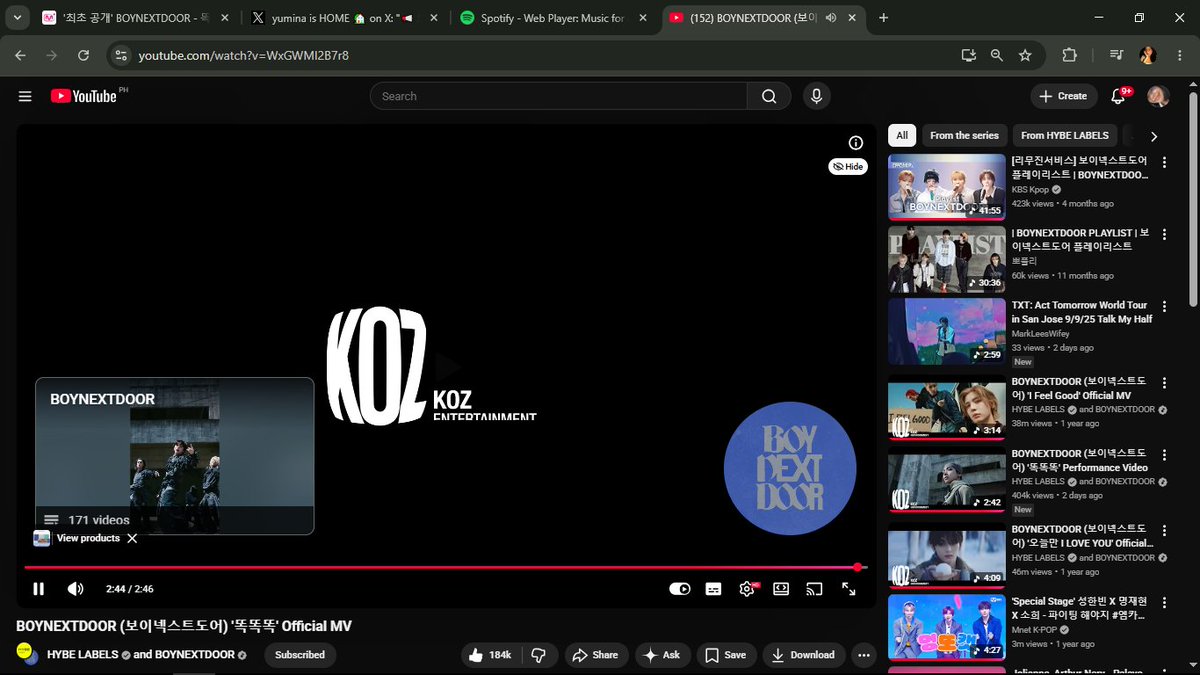The height and width of the screenshot is (675, 1200).
Task: Open options for 'I Feel Good' MV
Action: click(1164, 382)
